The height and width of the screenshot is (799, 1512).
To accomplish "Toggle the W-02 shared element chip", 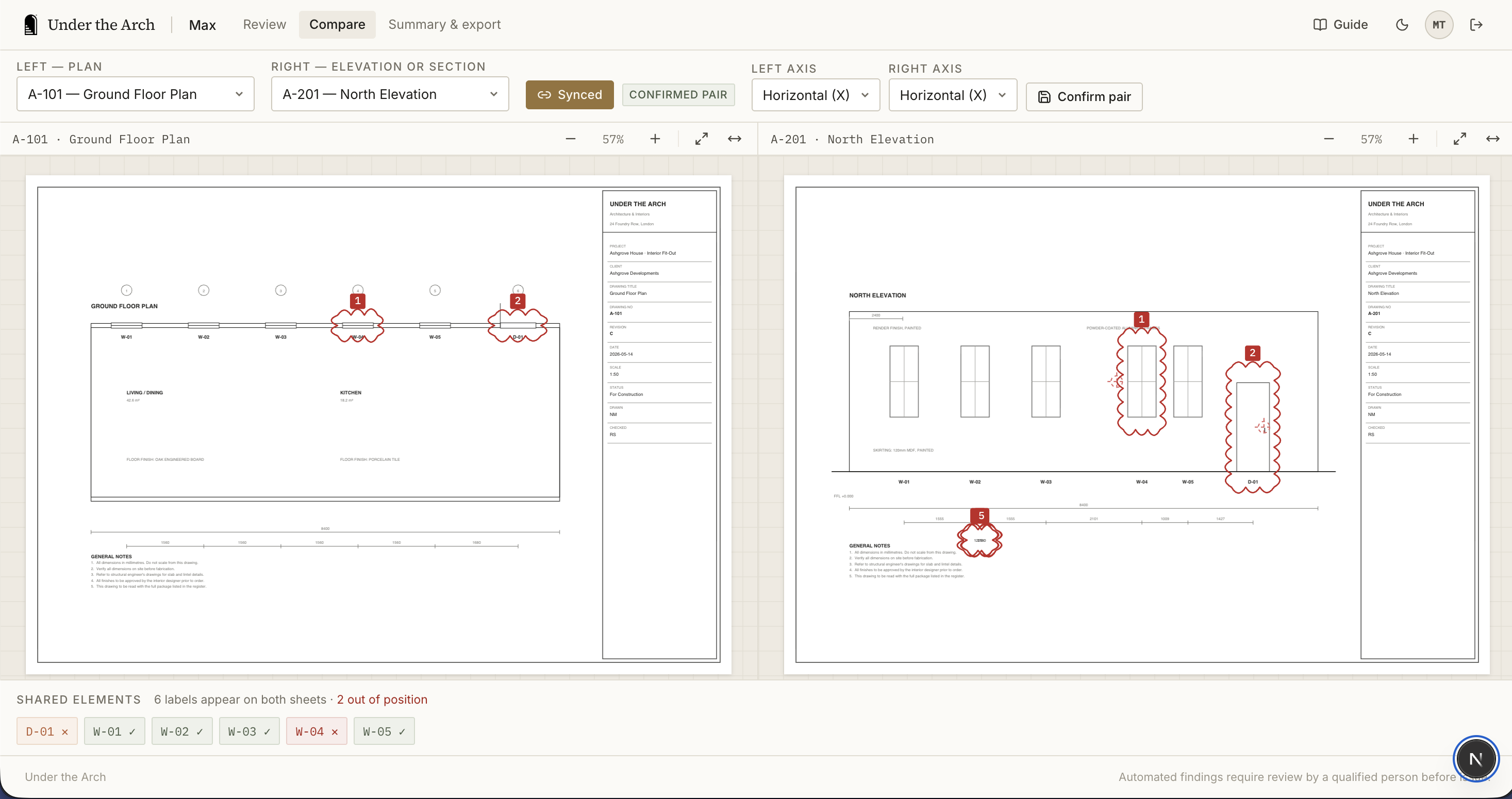I will [182, 731].
